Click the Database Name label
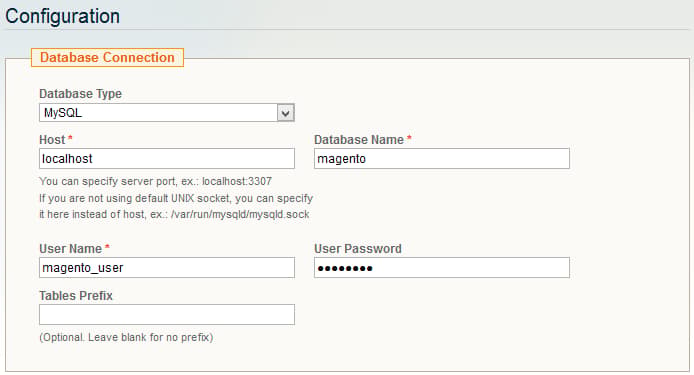 (x=359, y=140)
